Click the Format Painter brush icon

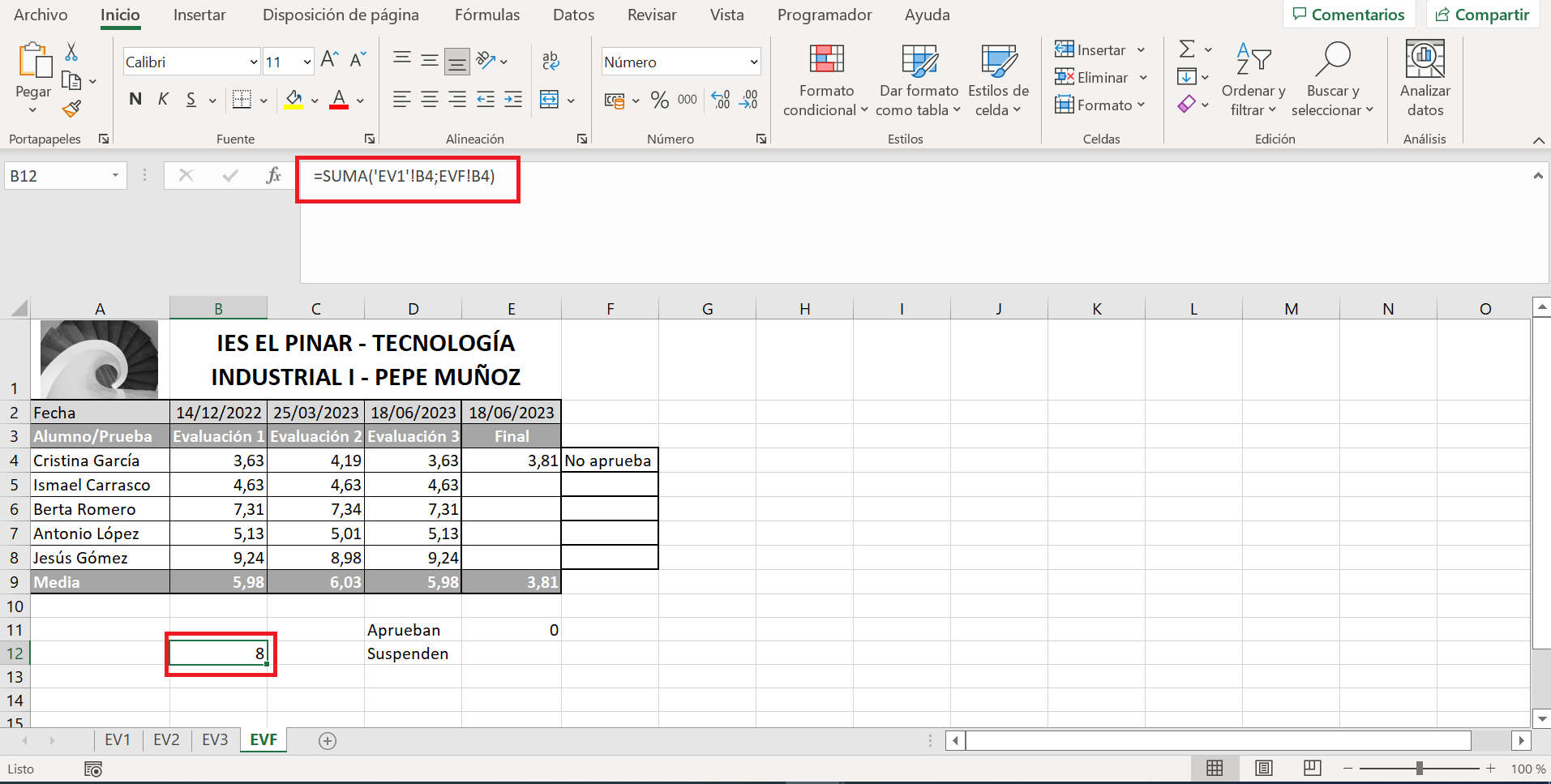point(71,109)
